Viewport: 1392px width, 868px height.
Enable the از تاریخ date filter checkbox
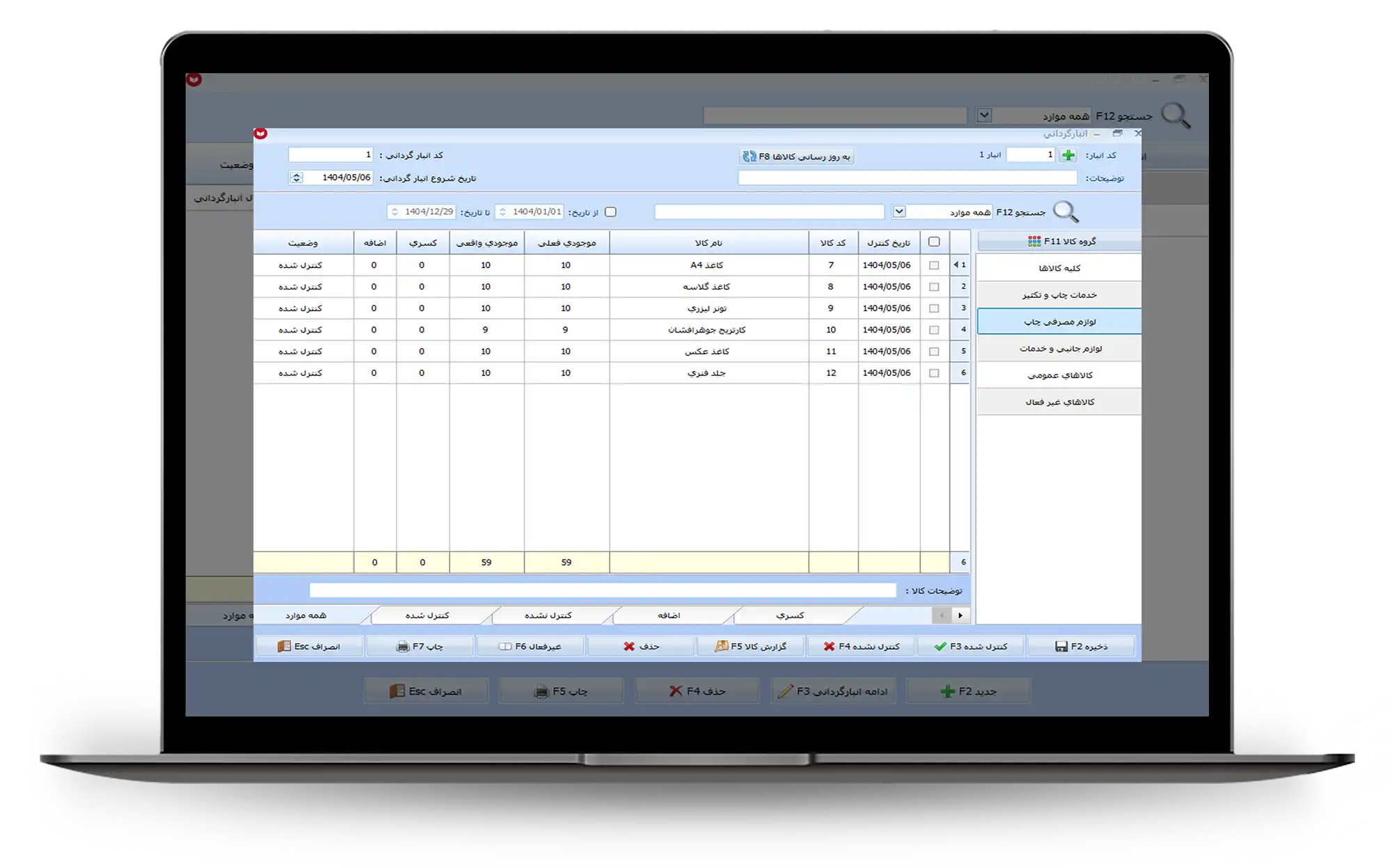[610, 212]
